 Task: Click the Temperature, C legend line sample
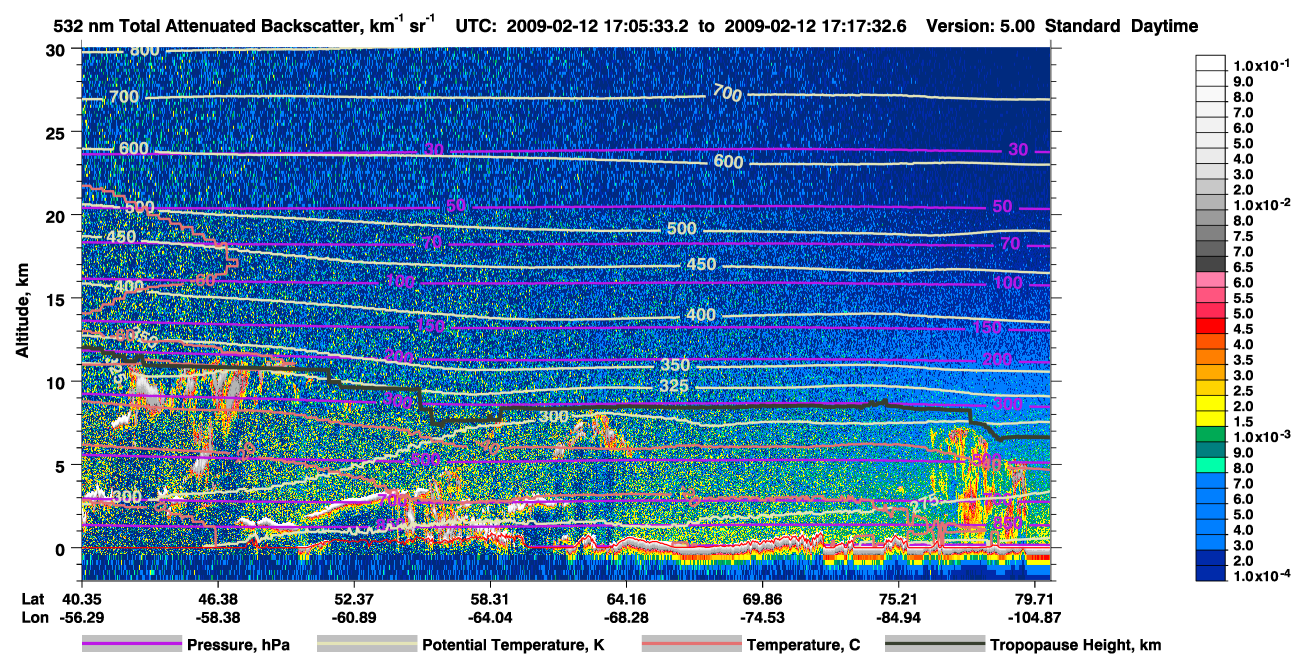point(691,645)
